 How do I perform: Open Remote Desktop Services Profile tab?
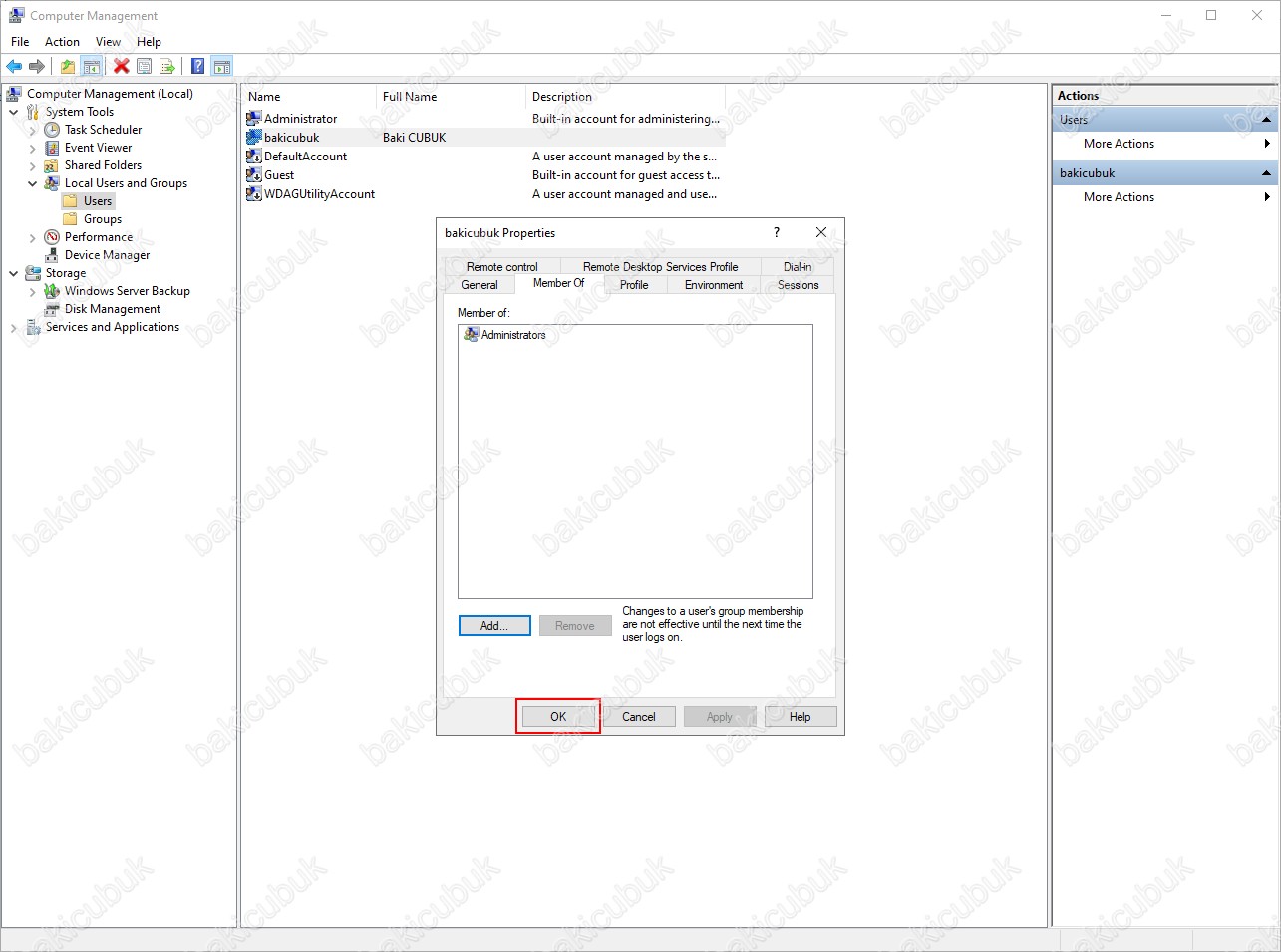point(660,267)
